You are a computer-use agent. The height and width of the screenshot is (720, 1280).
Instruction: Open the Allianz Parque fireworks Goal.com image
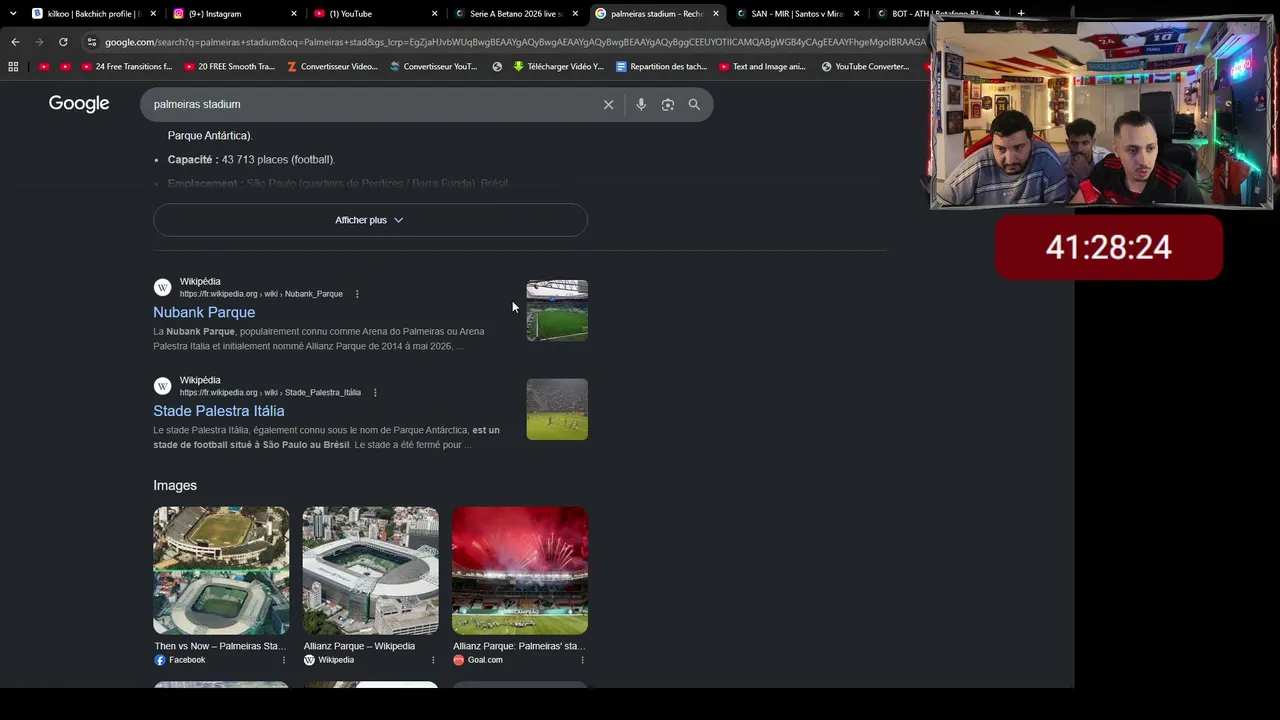coord(520,571)
